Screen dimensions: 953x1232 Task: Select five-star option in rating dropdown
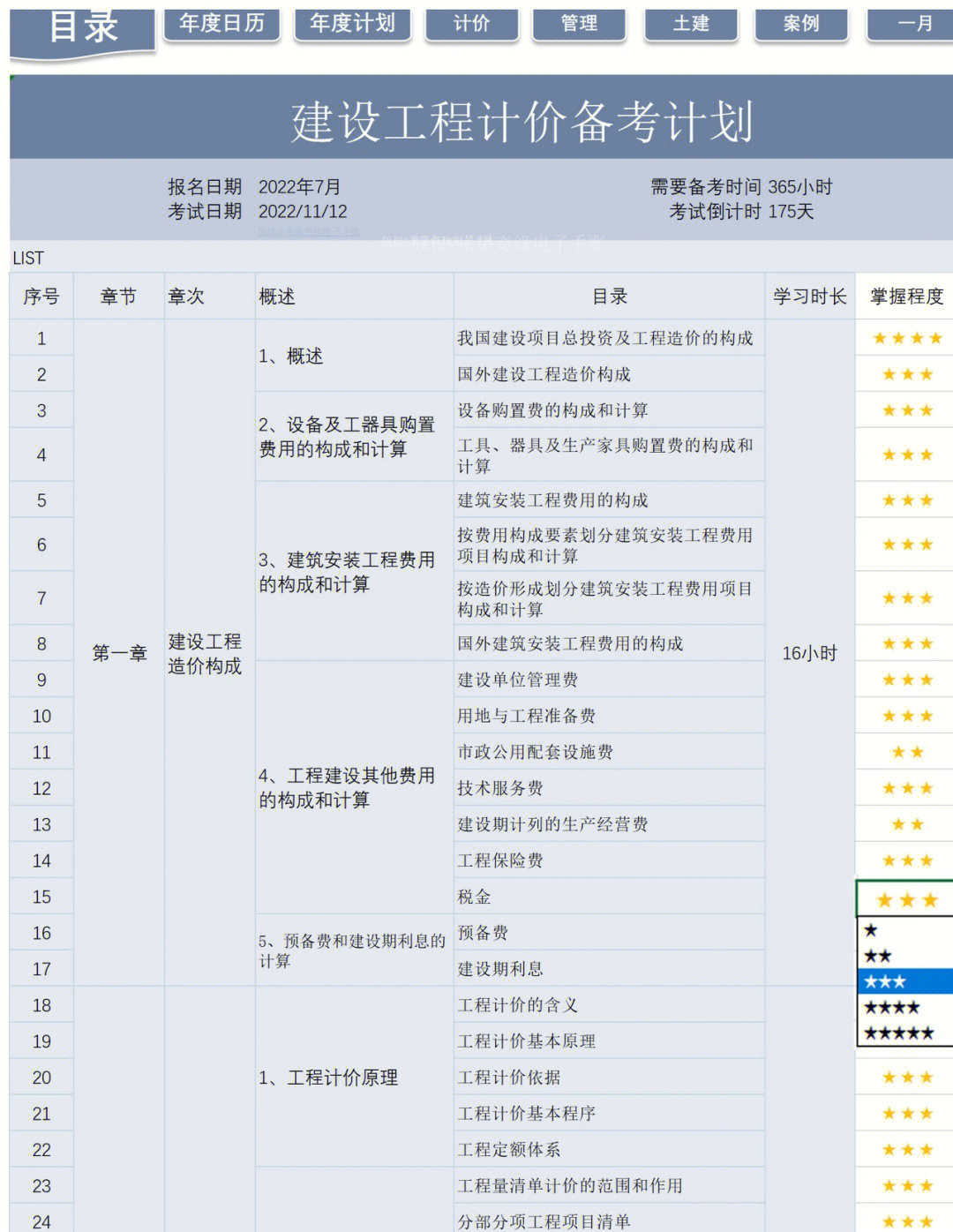[905, 1033]
